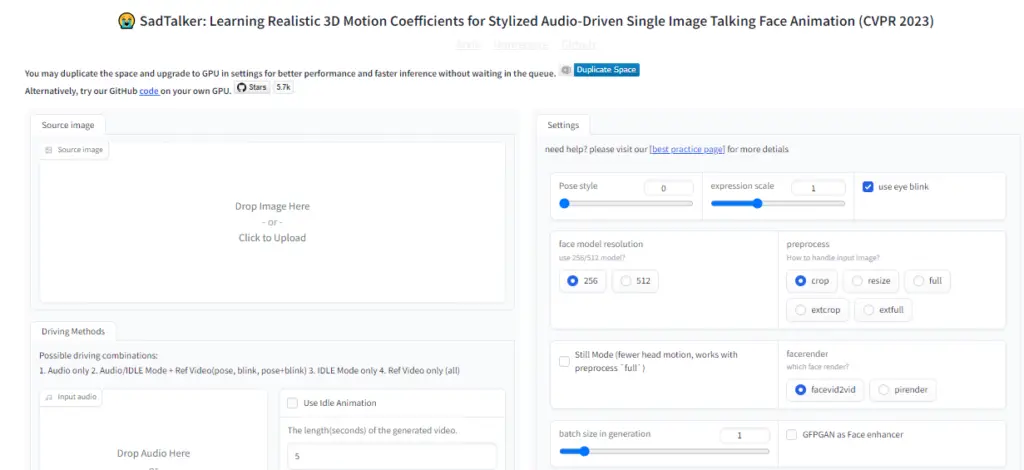Choose the full preprocess option
This screenshot has height=470, width=1024.
(x=927, y=281)
